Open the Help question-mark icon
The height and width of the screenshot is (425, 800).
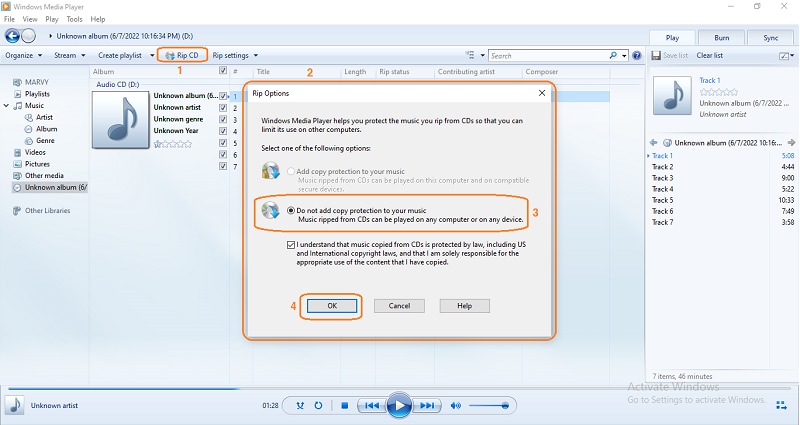[636, 55]
